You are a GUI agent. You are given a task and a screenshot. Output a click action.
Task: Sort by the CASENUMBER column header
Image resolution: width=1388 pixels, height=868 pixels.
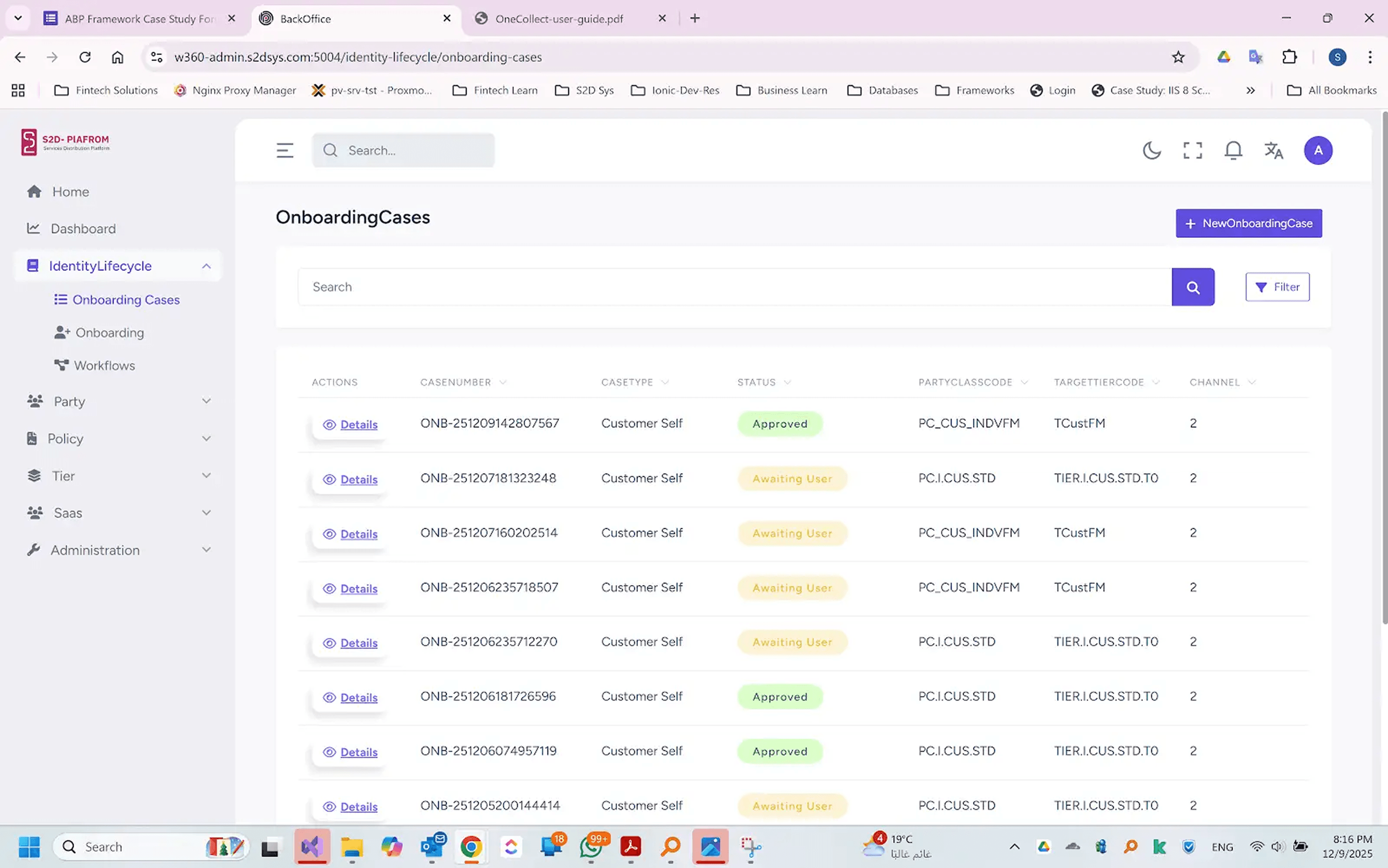(x=455, y=382)
